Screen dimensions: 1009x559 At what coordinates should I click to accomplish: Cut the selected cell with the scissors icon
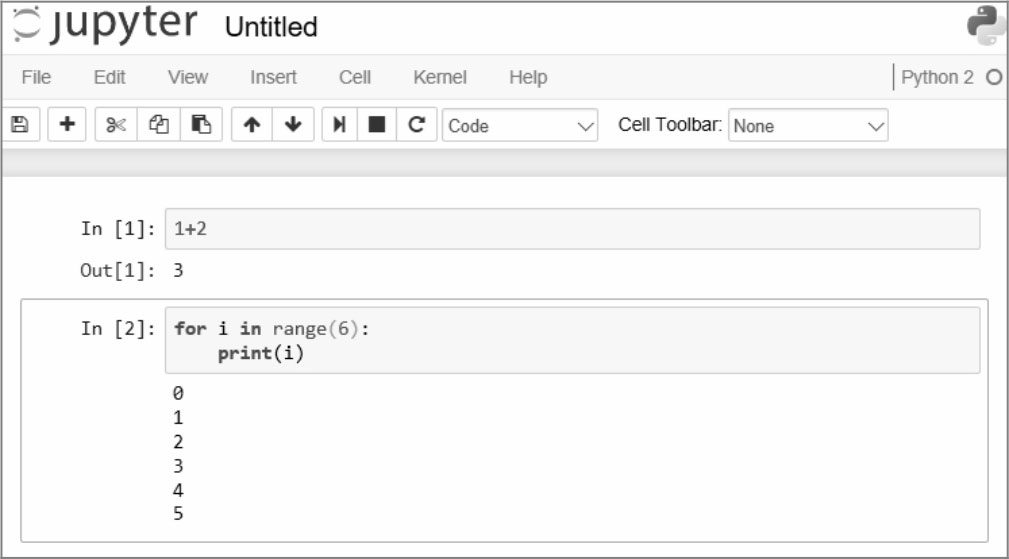click(116, 124)
